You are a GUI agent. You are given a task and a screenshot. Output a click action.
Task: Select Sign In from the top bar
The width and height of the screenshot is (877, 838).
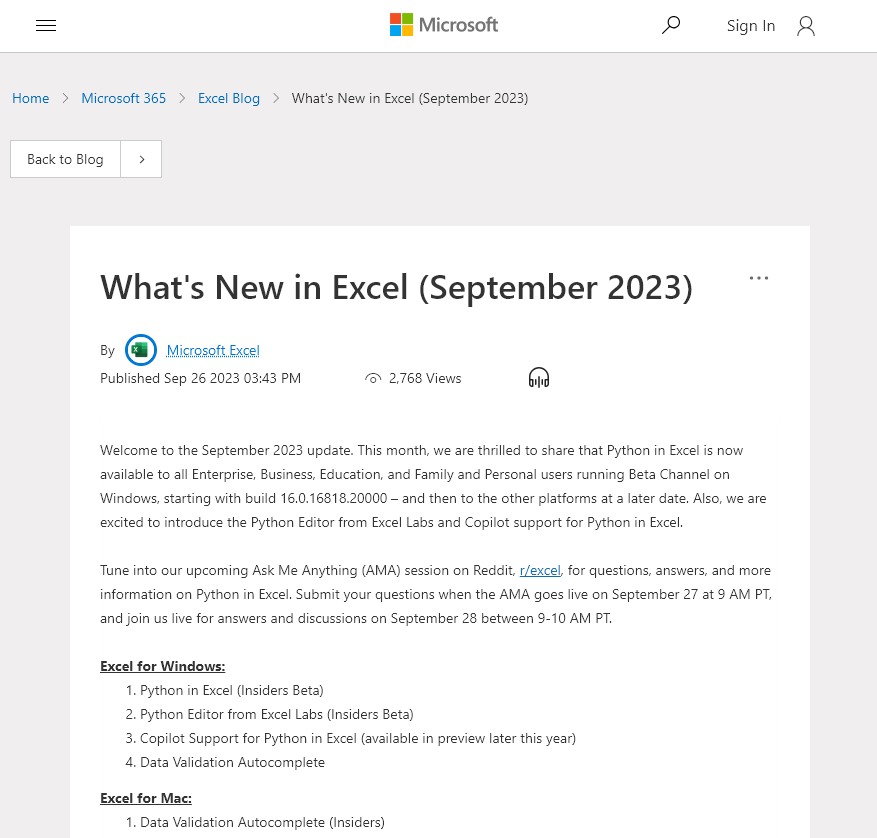(750, 26)
